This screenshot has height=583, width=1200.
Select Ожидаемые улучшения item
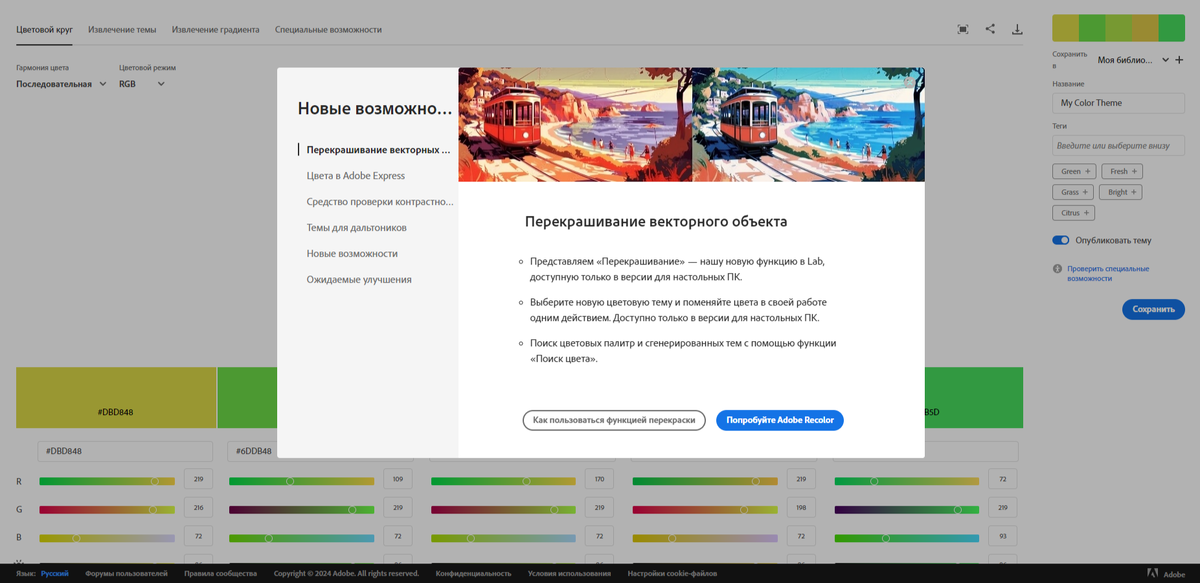click(359, 279)
